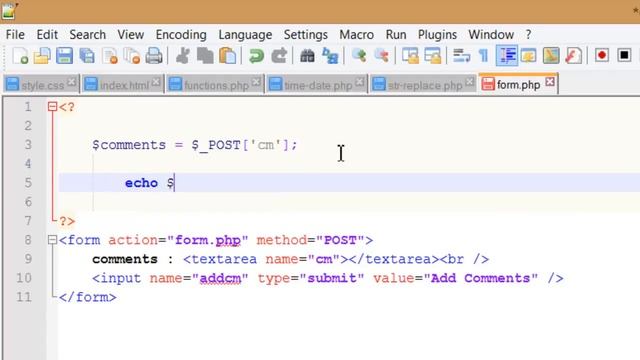Screen dimensions: 640x360
Task: Click the Close document toolbar icon
Action: [110, 56]
